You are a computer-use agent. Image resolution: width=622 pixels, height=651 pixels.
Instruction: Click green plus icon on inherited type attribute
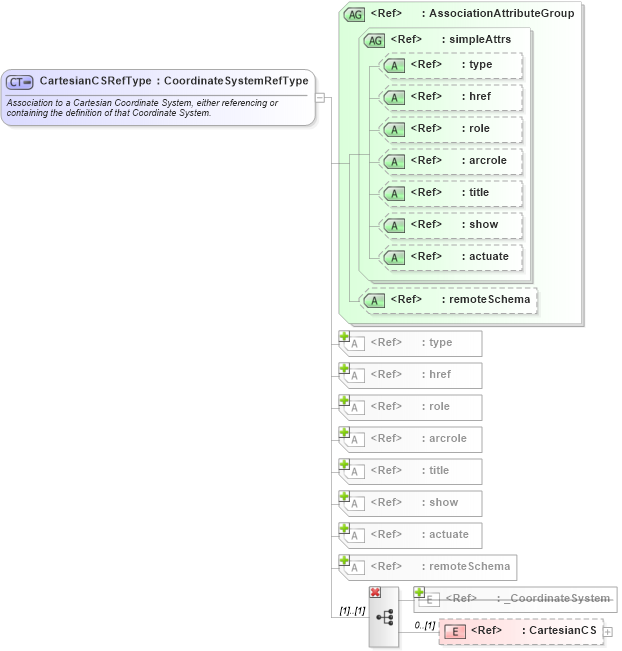click(344, 336)
